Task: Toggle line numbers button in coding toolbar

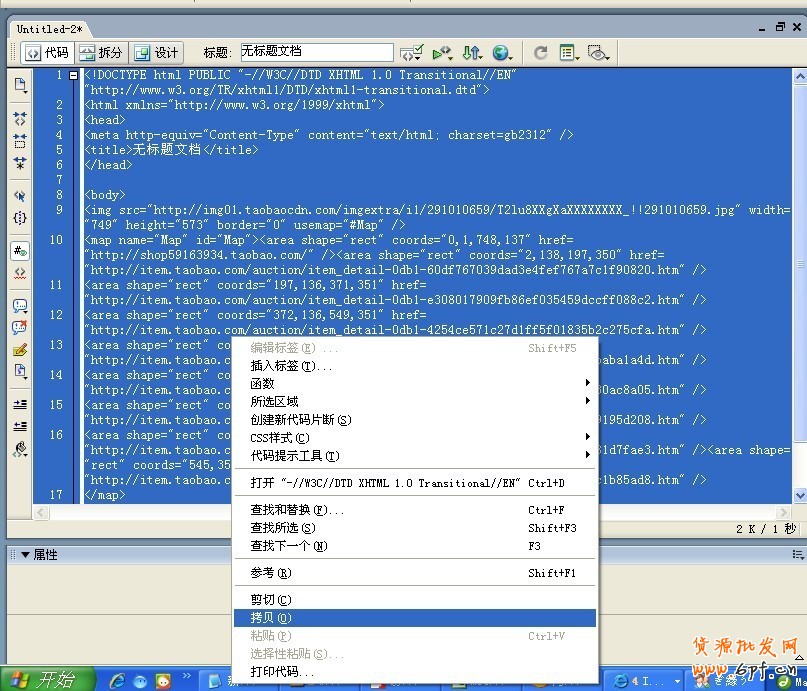Action: [x=20, y=250]
